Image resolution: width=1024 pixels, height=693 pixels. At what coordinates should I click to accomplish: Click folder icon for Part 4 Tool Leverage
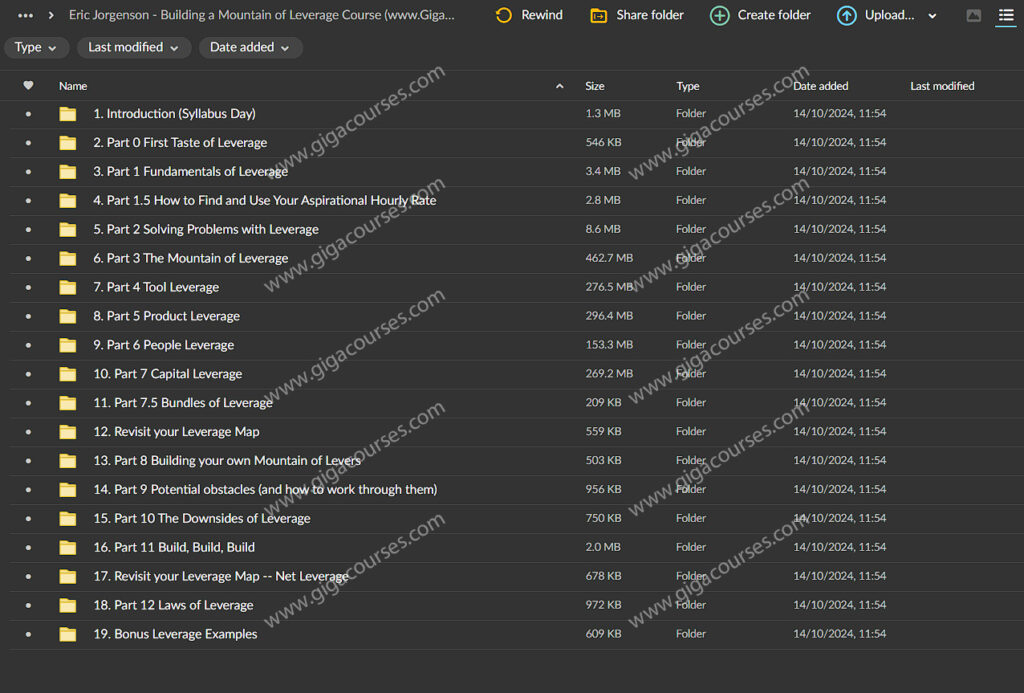(68, 287)
